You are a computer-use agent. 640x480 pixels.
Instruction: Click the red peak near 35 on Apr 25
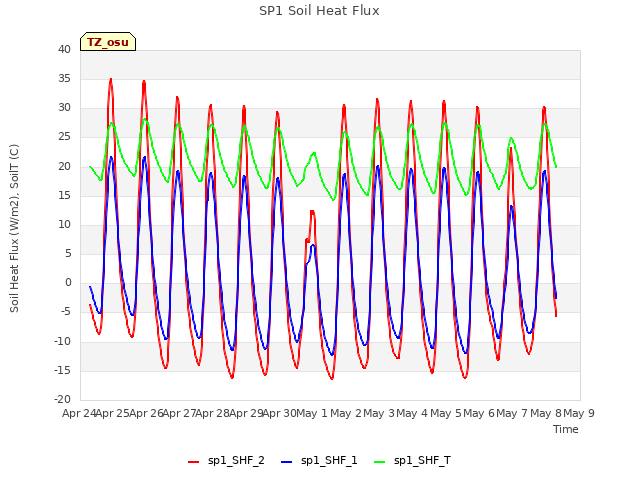(111, 79)
